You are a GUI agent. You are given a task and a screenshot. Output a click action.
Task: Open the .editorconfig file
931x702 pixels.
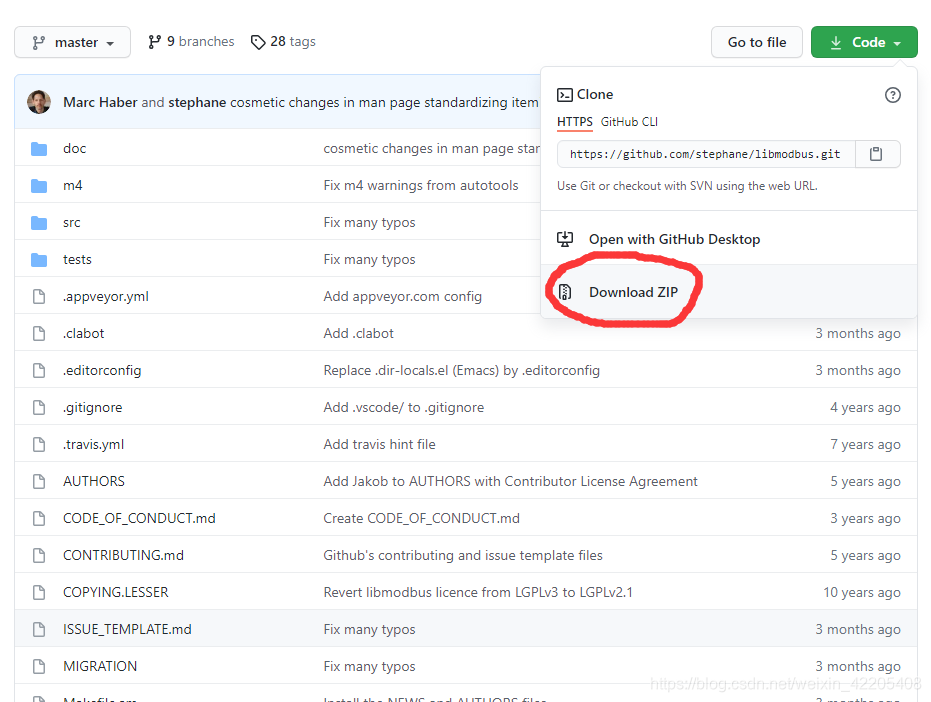pos(102,371)
